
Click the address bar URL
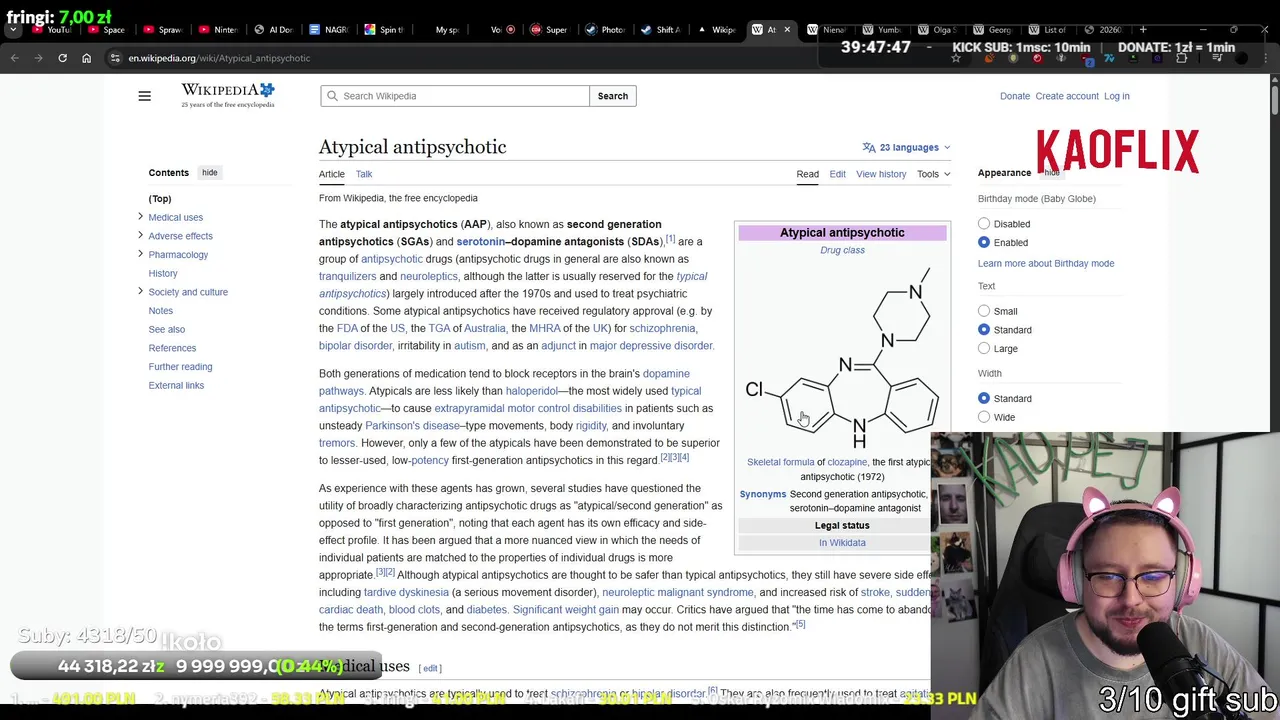tap(219, 58)
